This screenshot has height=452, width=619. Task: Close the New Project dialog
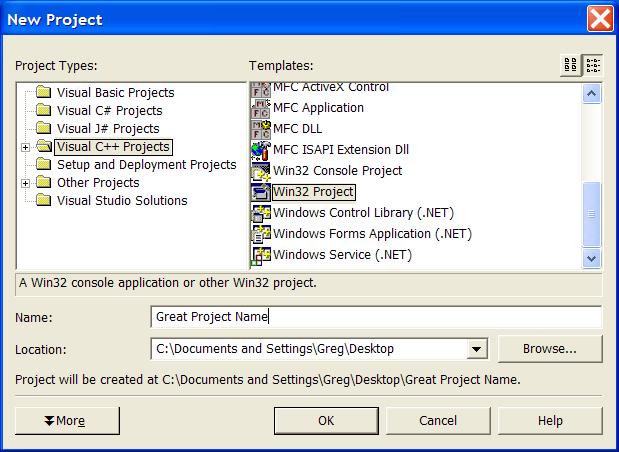coord(600,19)
